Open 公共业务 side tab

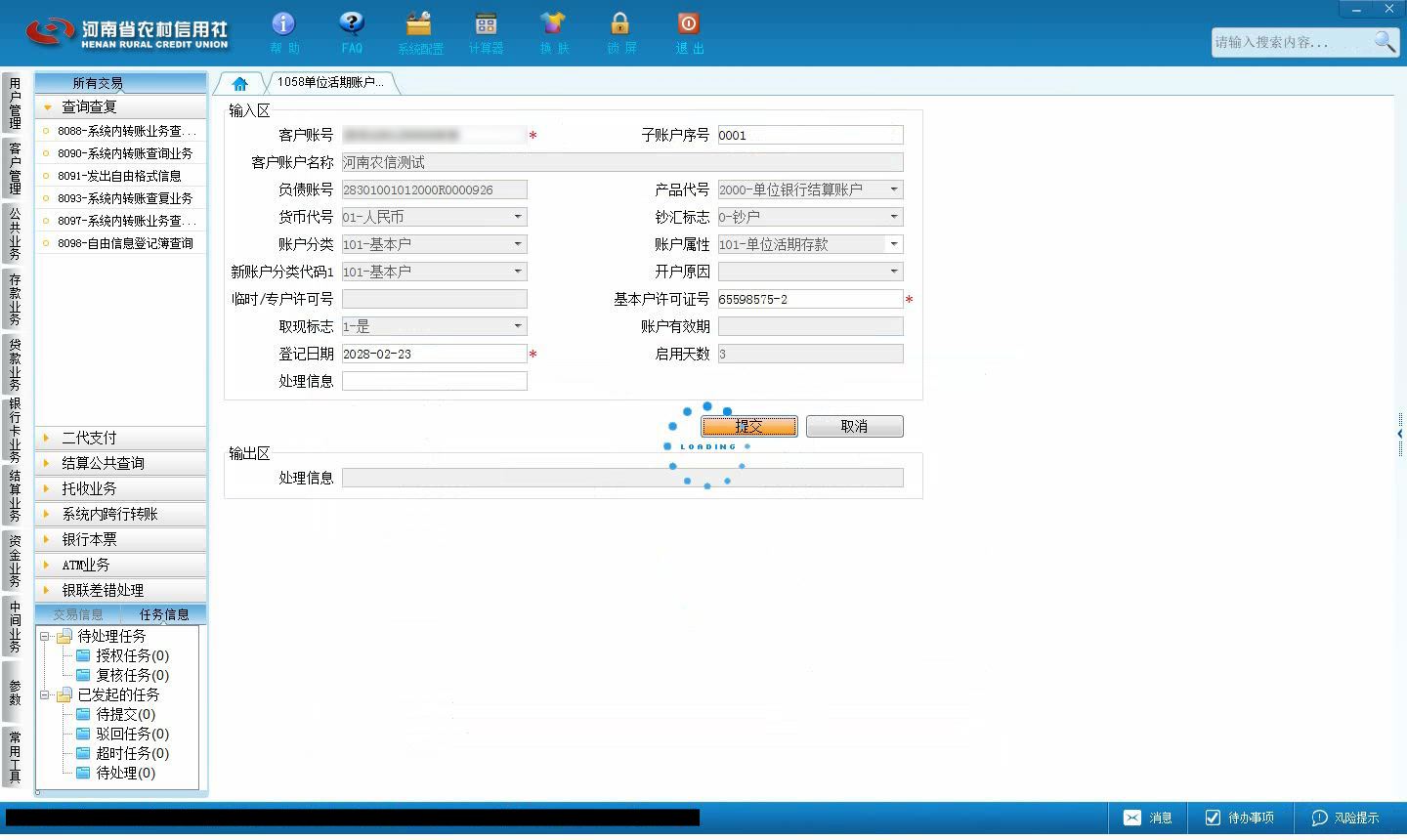(x=15, y=232)
